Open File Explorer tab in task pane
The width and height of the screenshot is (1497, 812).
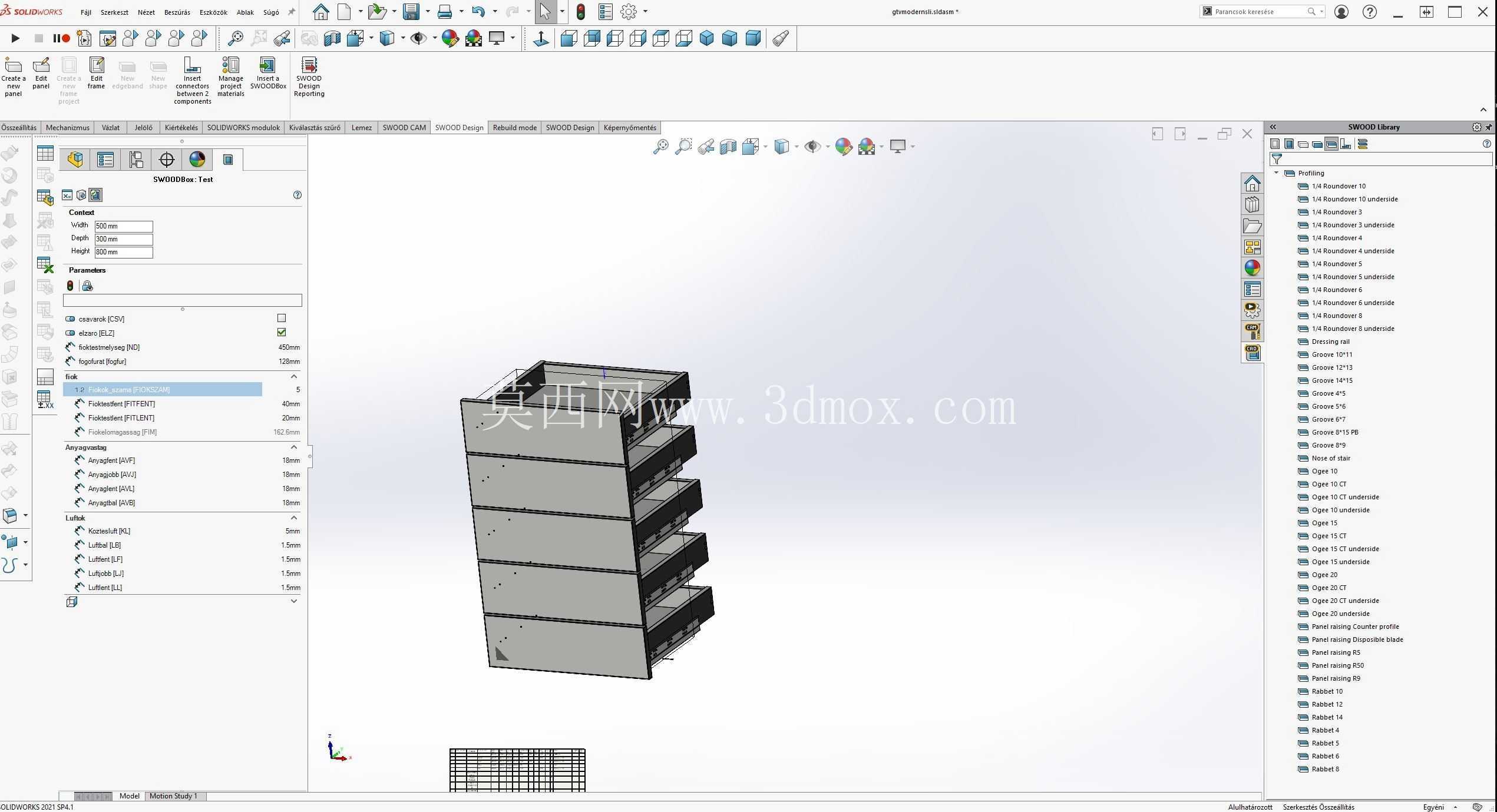(x=1252, y=226)
